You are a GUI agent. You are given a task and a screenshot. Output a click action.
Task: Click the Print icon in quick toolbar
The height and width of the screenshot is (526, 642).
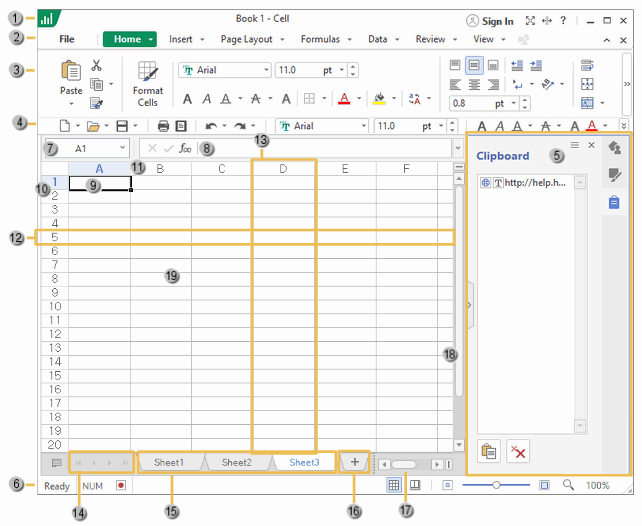[x=163, y=126]
